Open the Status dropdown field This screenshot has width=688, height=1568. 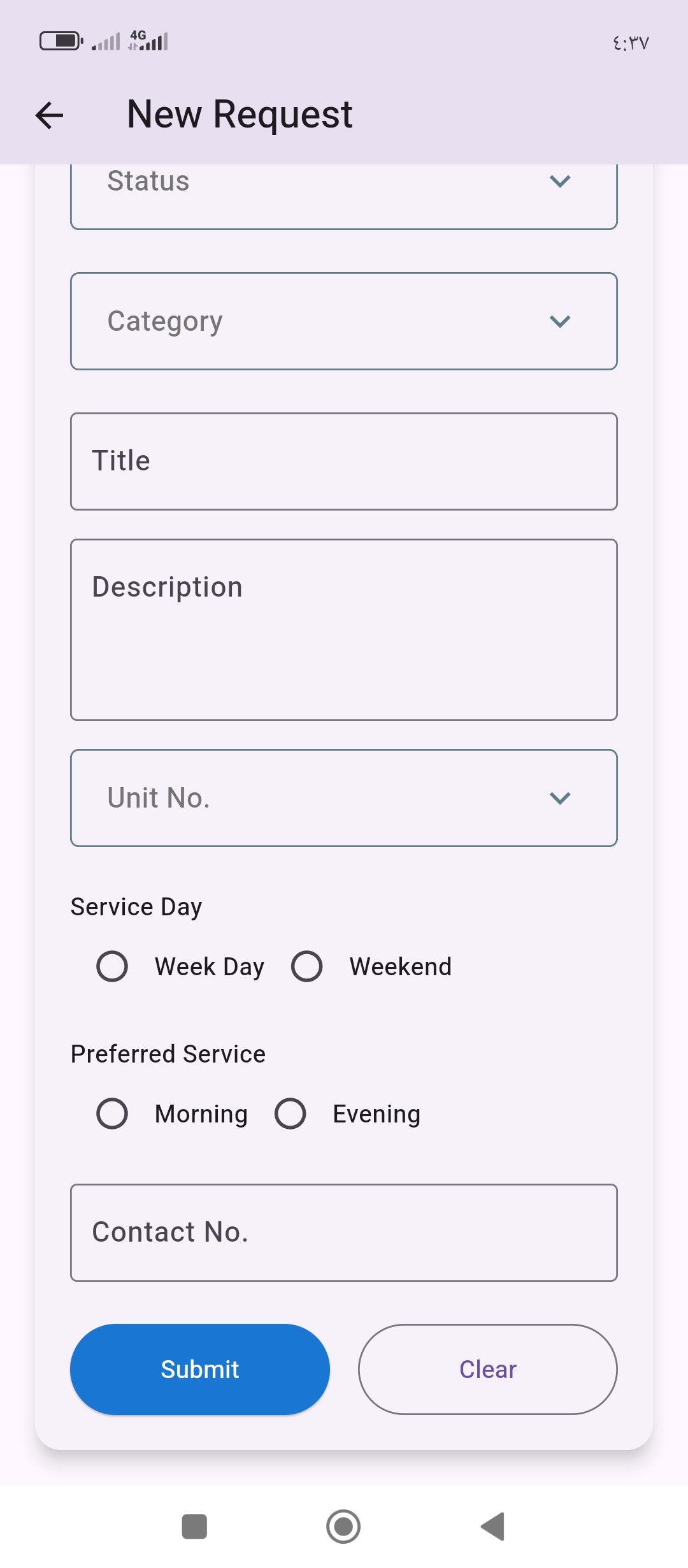pos(344,191)
